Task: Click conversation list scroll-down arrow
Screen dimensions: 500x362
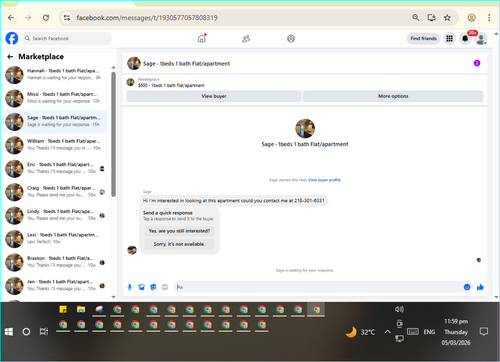Action: point(113,297)
